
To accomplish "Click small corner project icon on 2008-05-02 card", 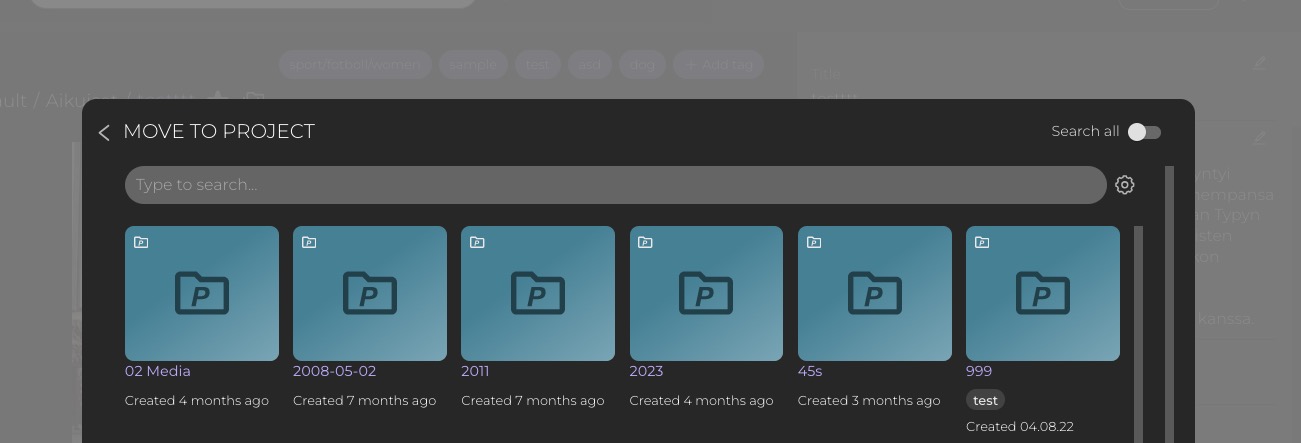I will pos(309,242).
